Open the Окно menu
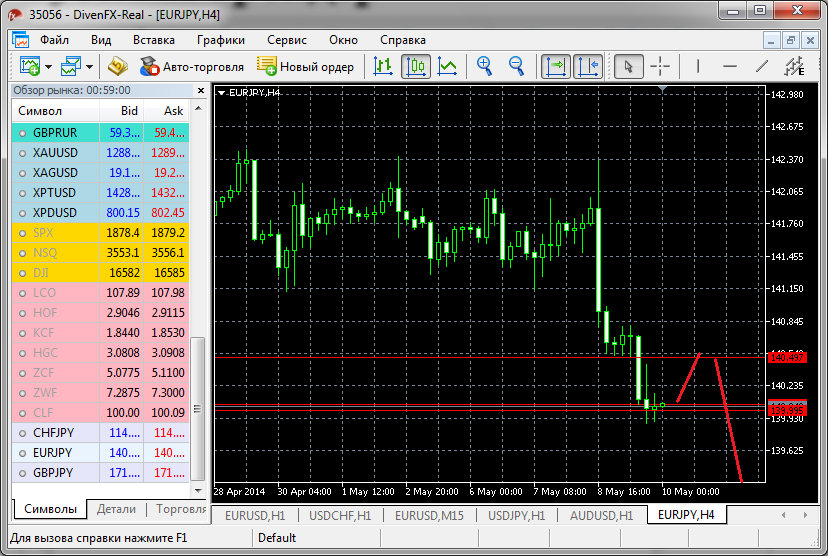The width and height of the screenshot is (828, 556). (x=343, y=40)
